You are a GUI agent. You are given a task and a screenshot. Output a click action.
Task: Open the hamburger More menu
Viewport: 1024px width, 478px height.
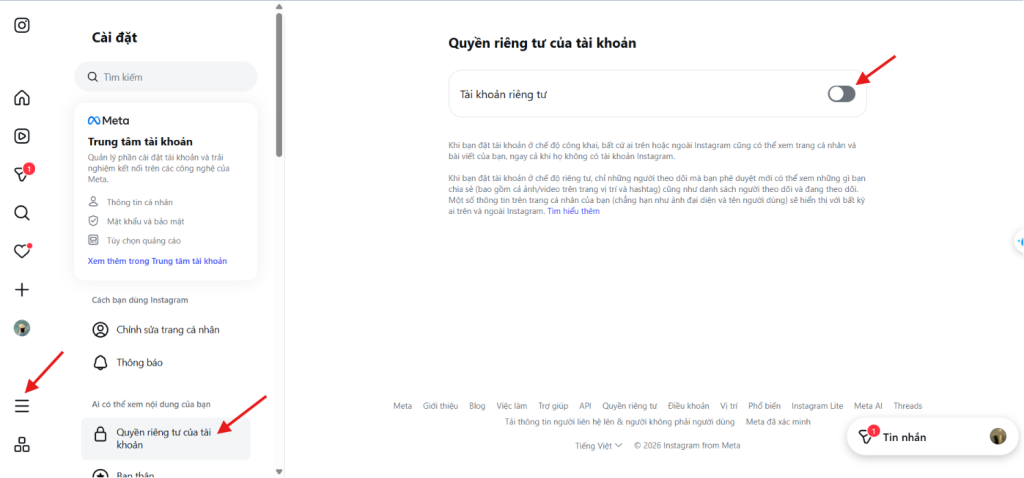pyautogui.click(x=22, y=406)
